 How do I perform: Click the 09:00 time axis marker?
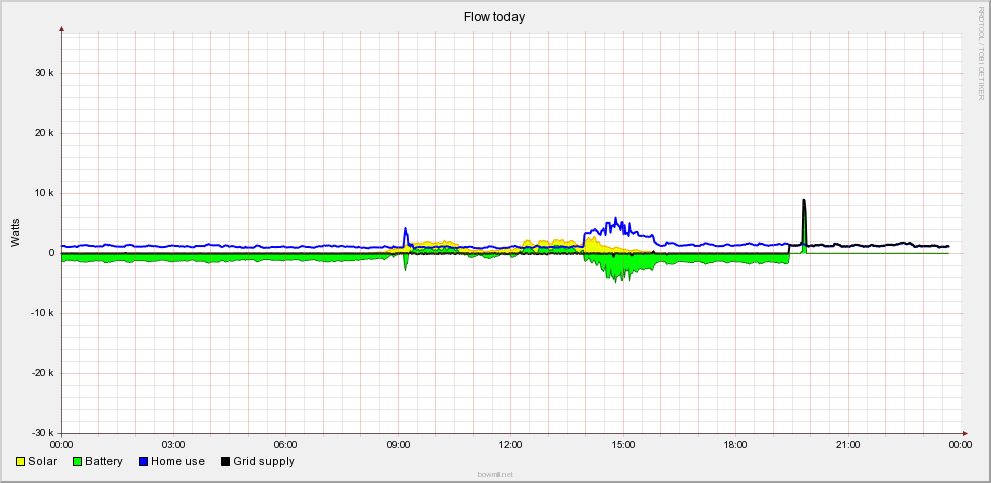click(x=398, y=443)
